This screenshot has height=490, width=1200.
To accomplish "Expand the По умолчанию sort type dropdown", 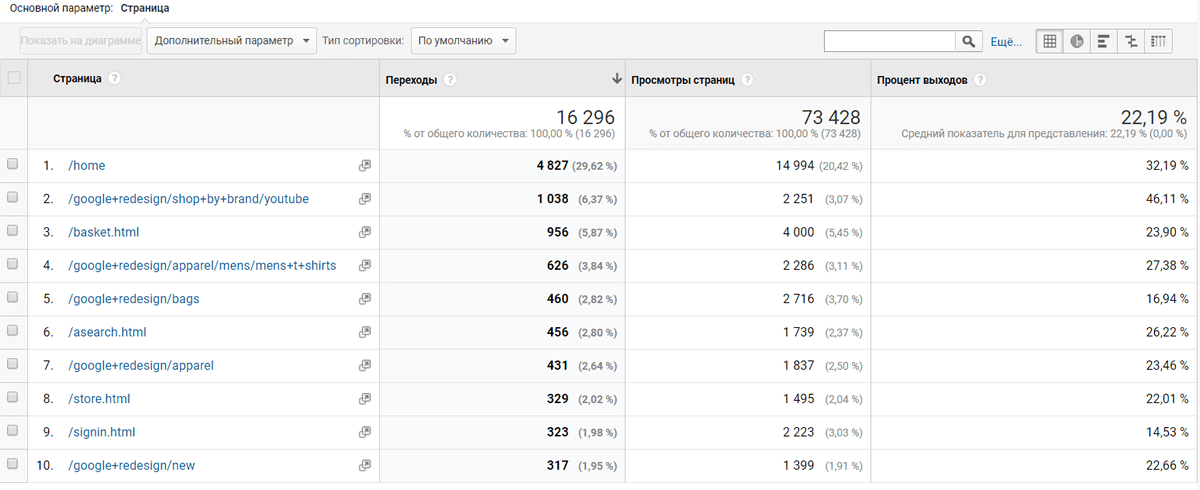I will 463,41.
